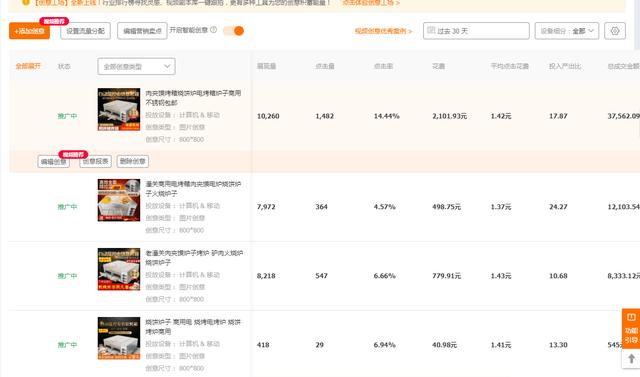Screen dimensions: 640x377
Task: Click the 点击率 column header
Action: click(383, 66)
